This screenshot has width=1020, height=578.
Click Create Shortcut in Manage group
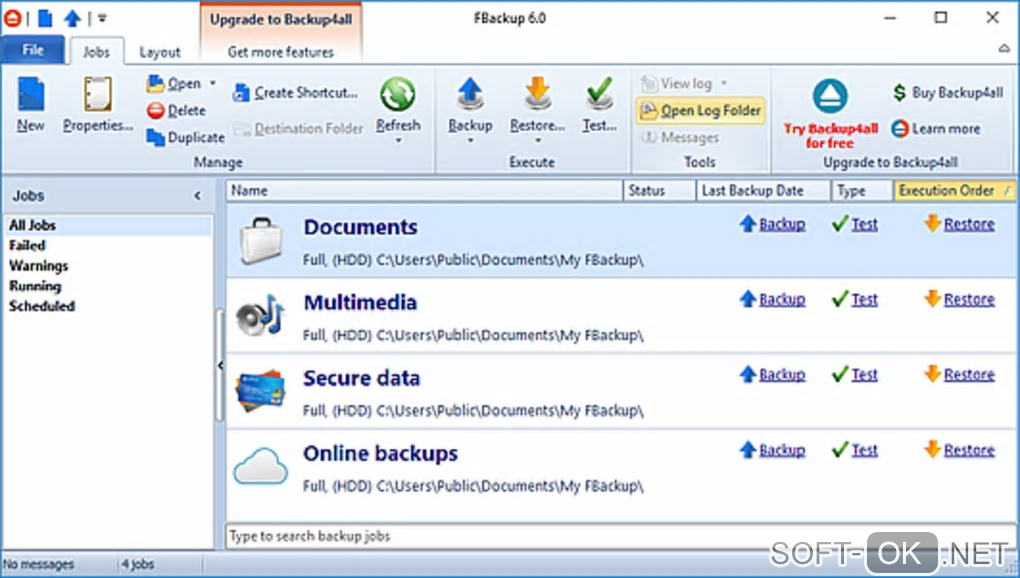(295, 93)
